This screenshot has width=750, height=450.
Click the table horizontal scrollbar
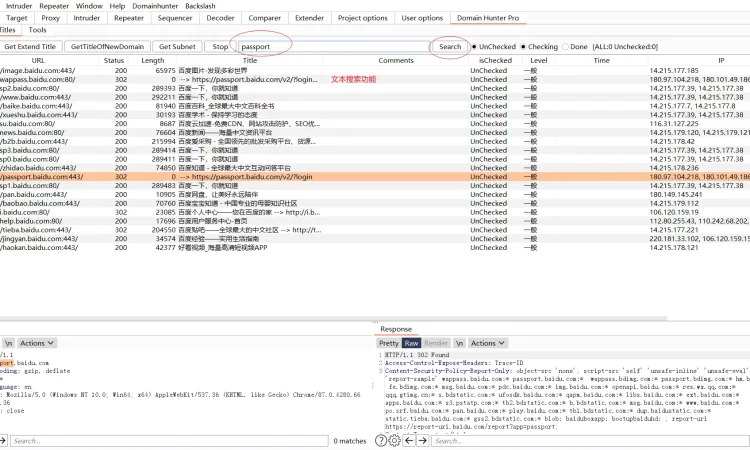333,318
